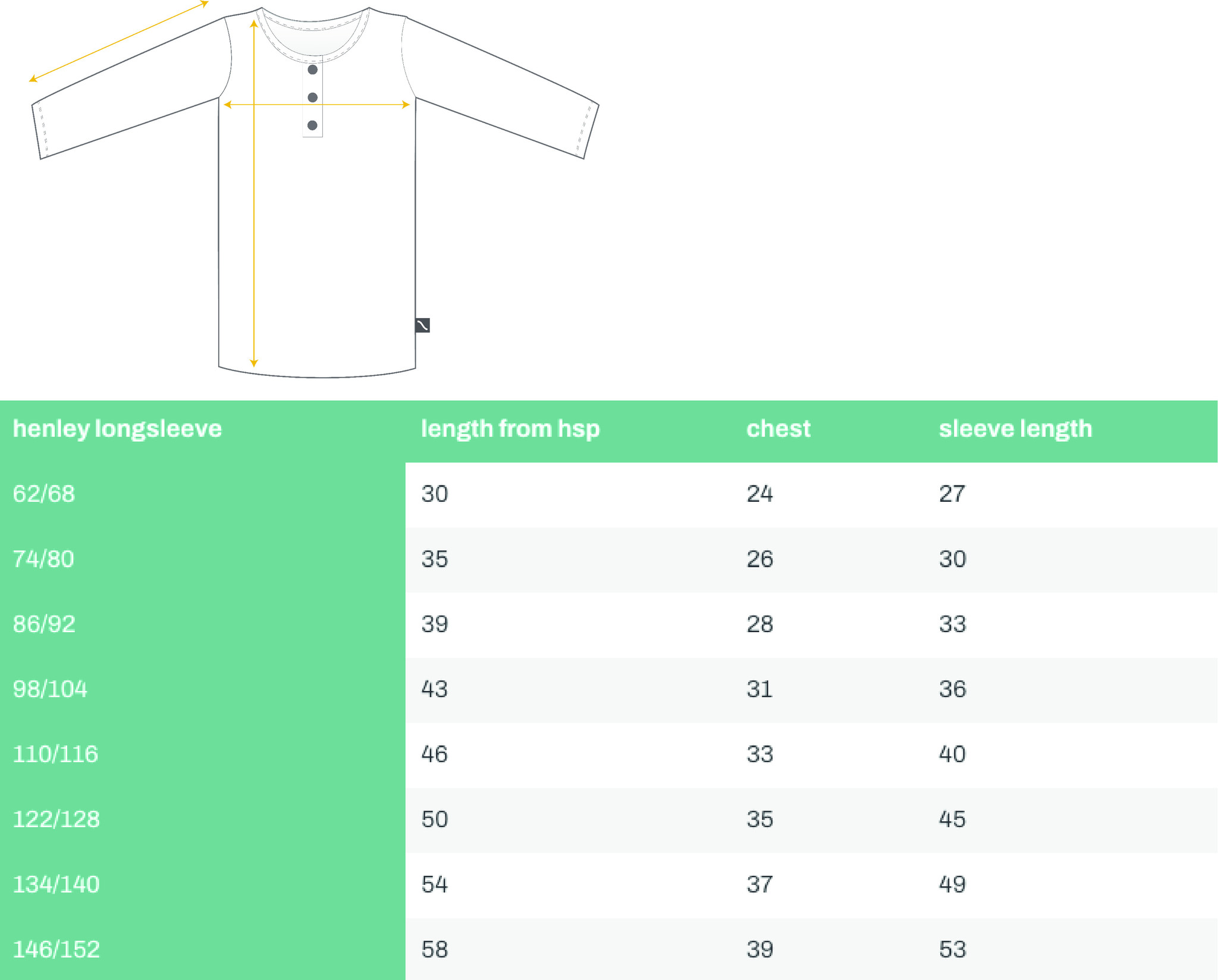
Task: Click length value 54 for size 134/140
Action: [x=435, y=884]
